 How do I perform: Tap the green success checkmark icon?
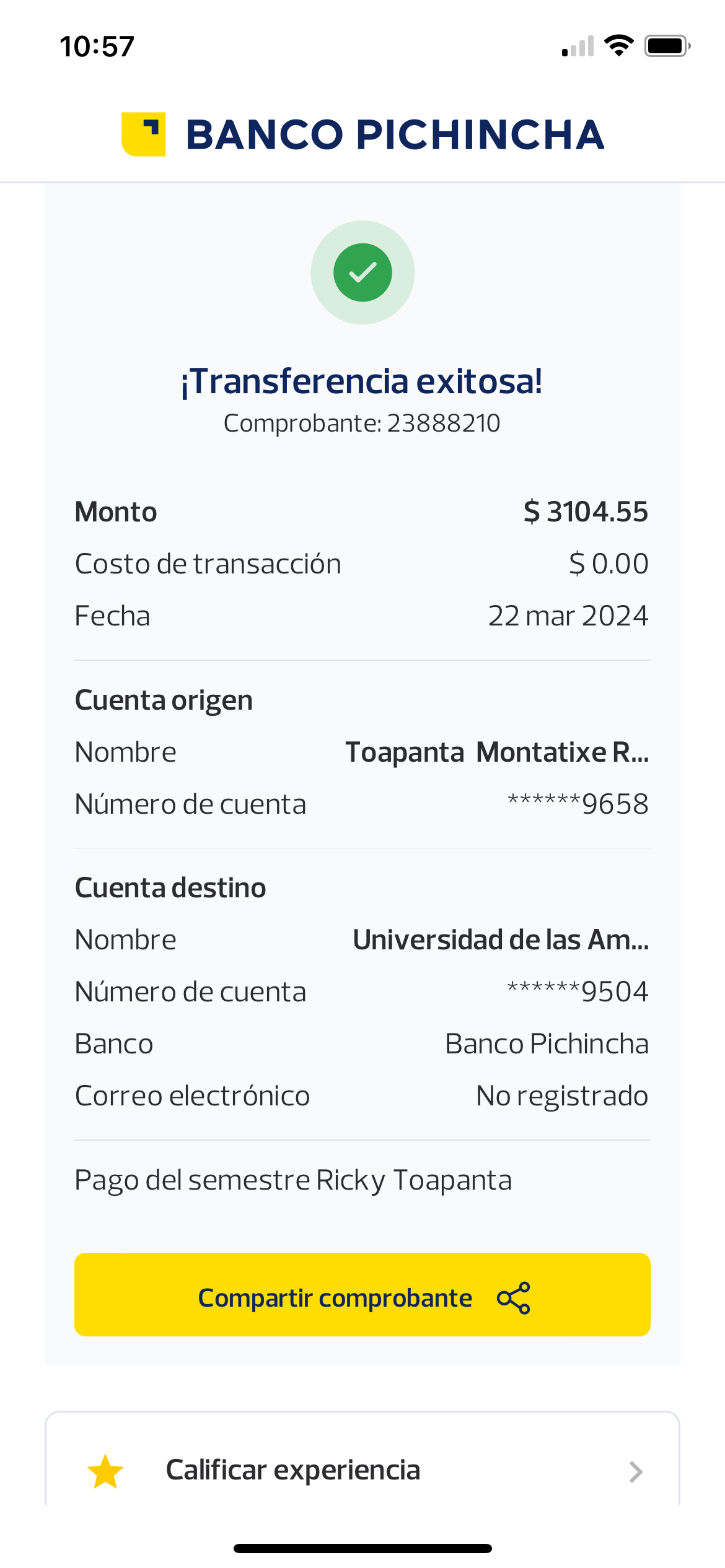coord(362,272)
